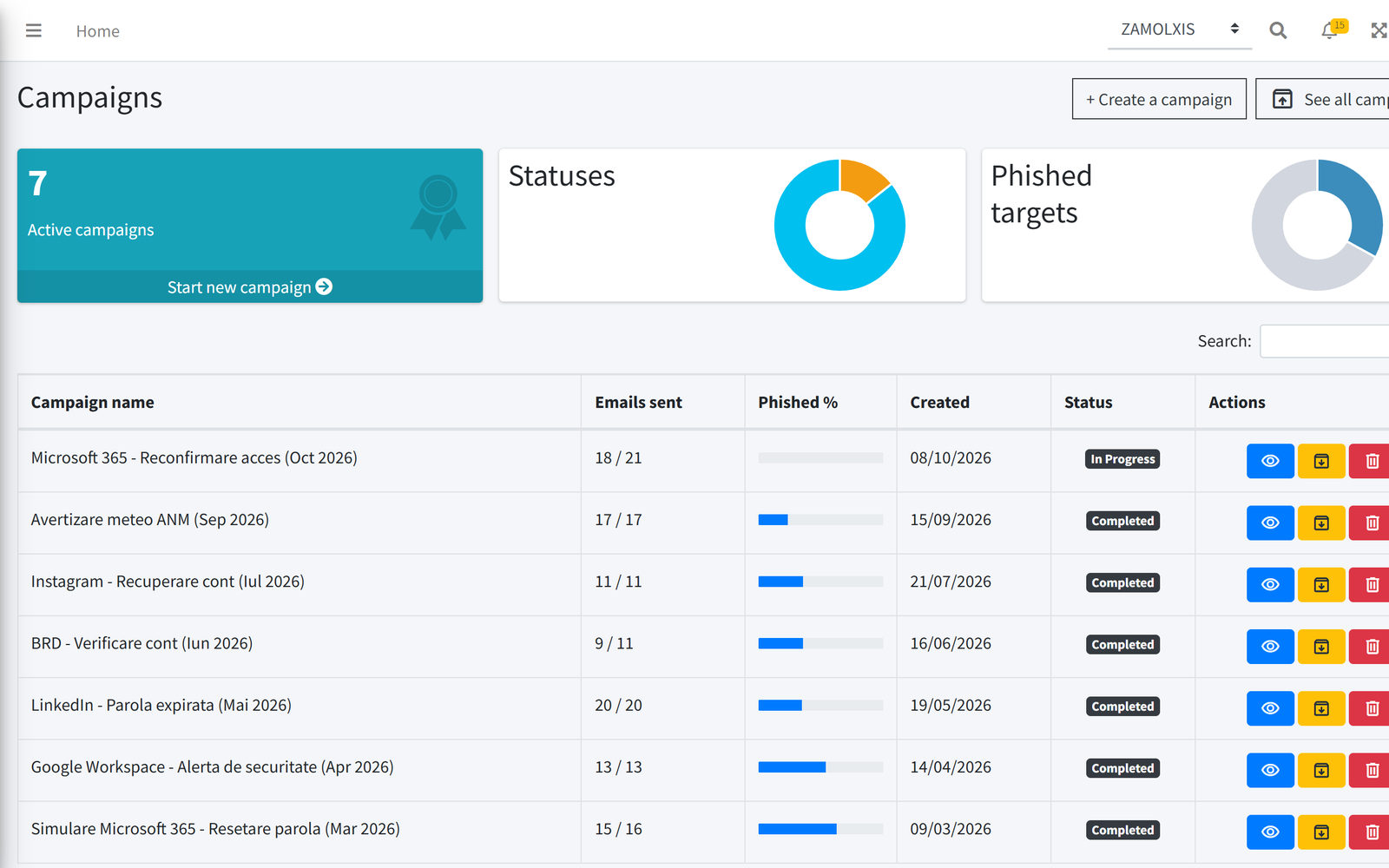Select the LinkedIn - Parola expirata campaign name

tap(161, 705)
